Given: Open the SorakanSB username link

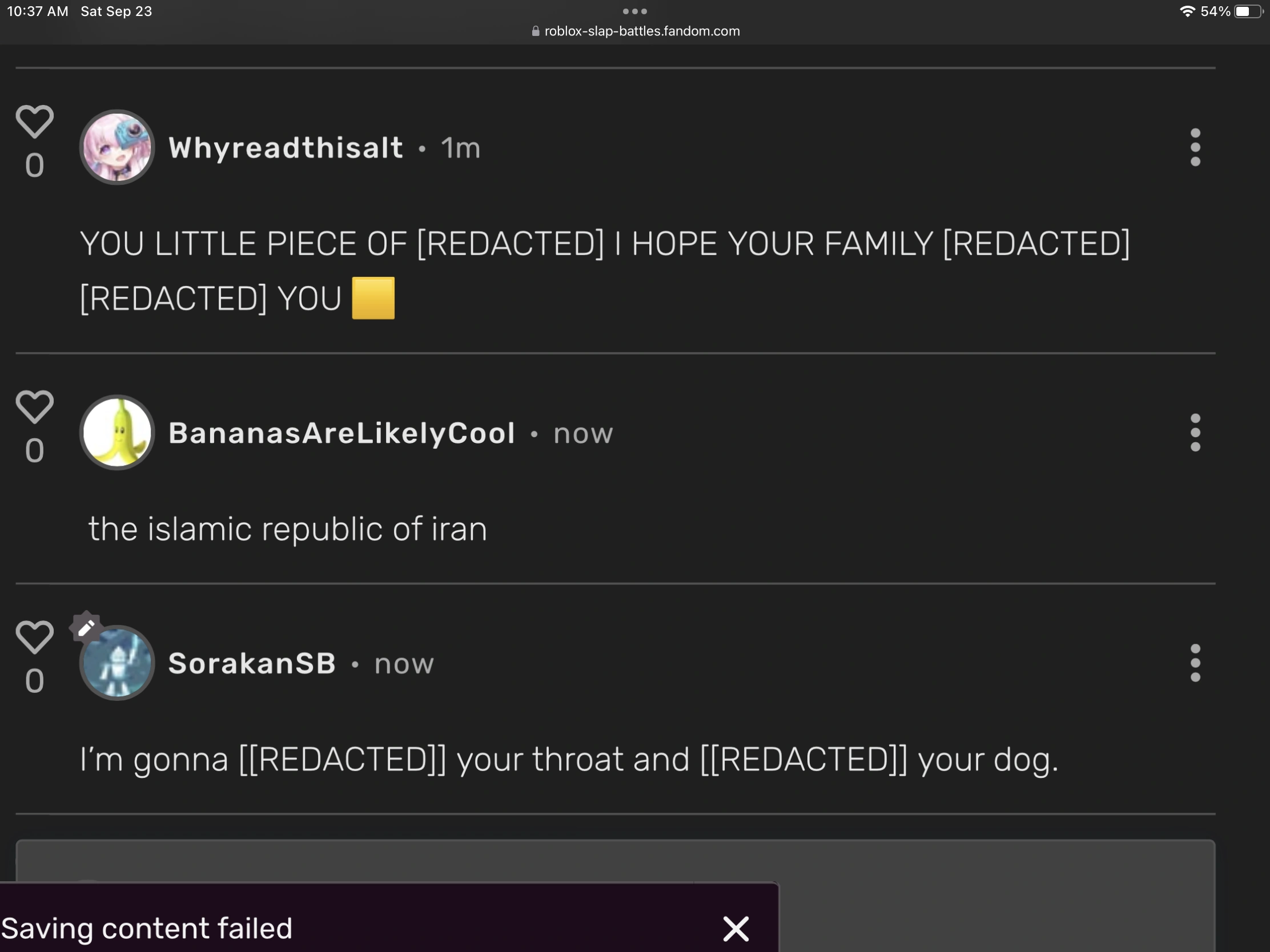Looking at the screenshot, I should click(252, 664).
